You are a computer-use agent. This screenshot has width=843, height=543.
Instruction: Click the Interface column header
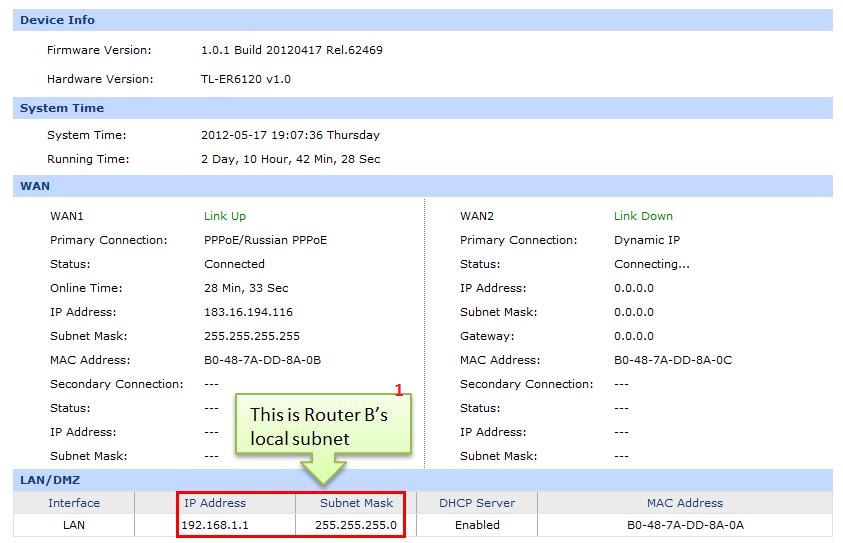click(x=74, y=503)
